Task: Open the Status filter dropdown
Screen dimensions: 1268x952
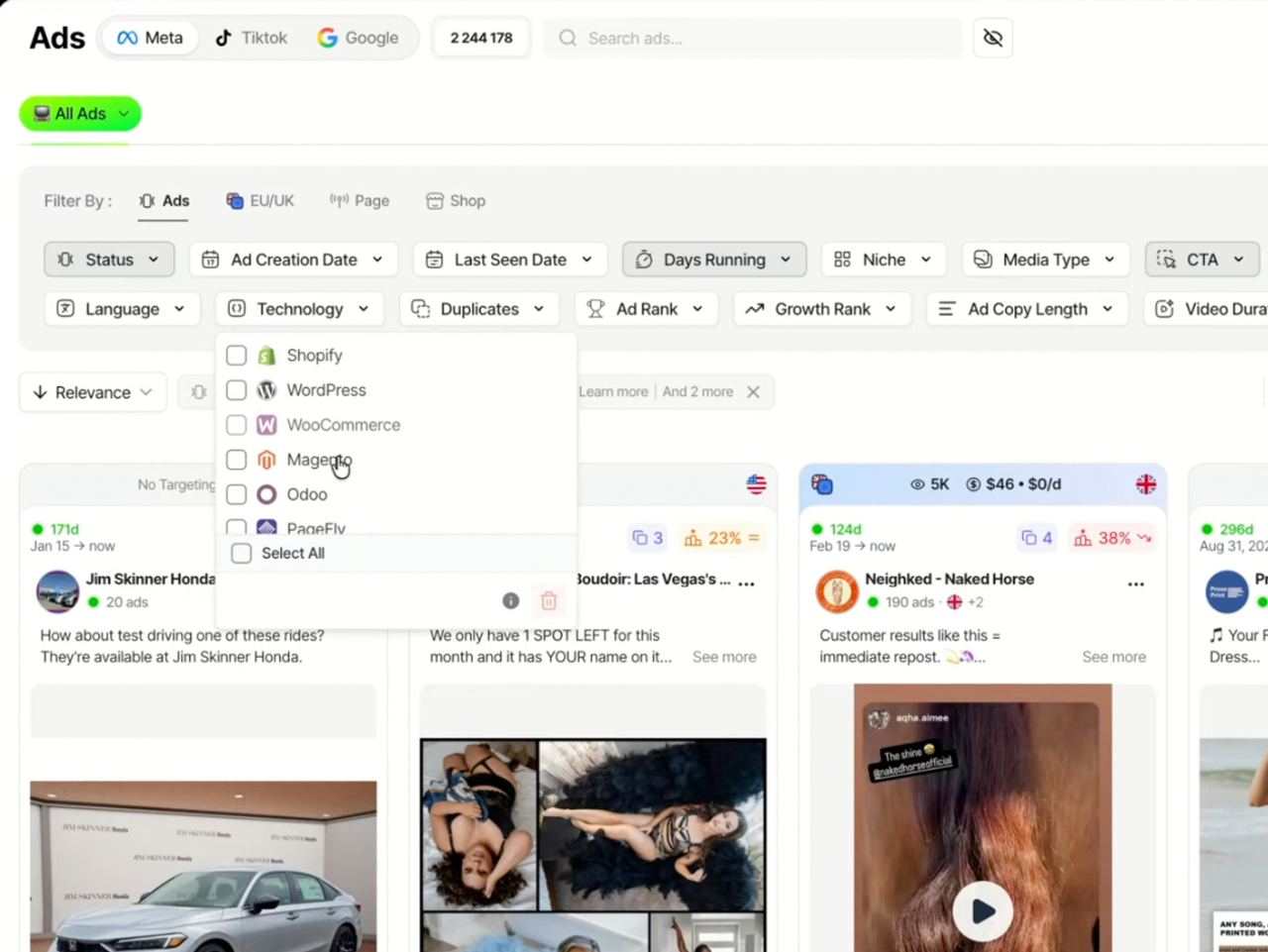Action: tap(109, 260)
